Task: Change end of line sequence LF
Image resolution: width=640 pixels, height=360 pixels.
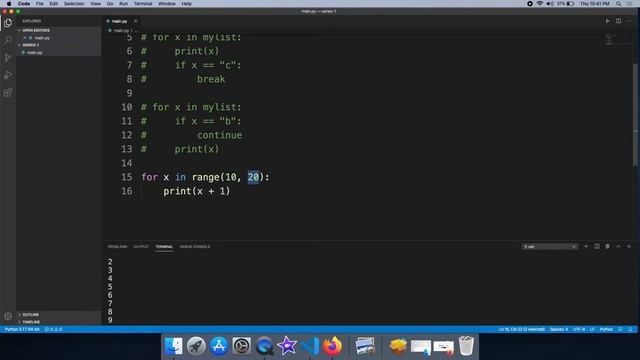Action: point(592,329)
